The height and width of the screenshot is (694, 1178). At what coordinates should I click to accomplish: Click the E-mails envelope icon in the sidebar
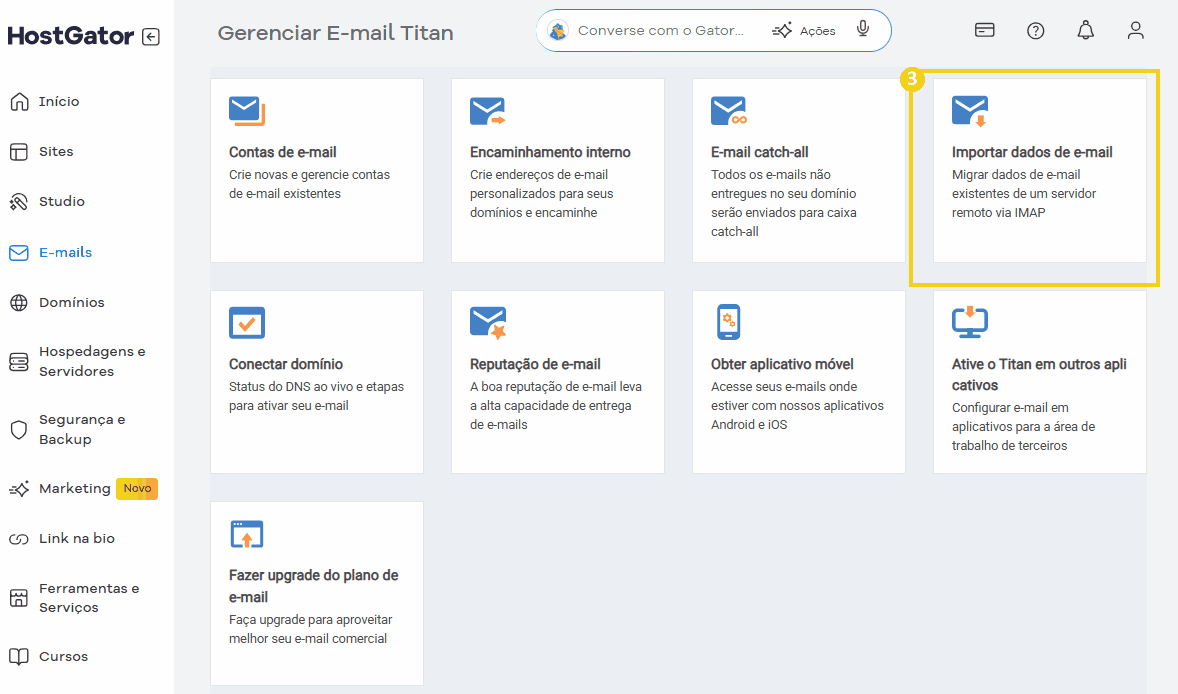(19, 252)
